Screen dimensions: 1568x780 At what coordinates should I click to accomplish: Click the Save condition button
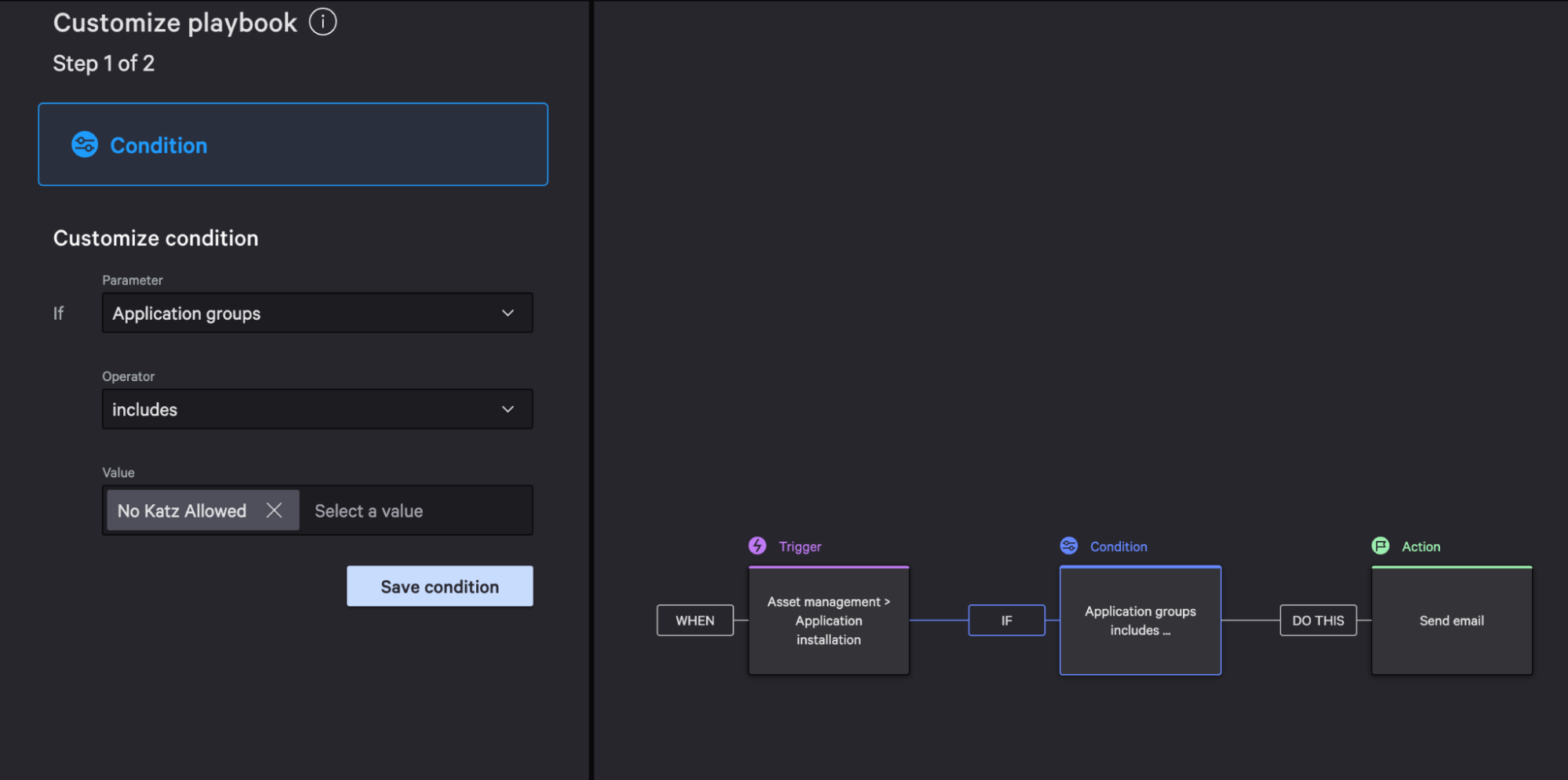pyautogui.click(x=439, y=586)
